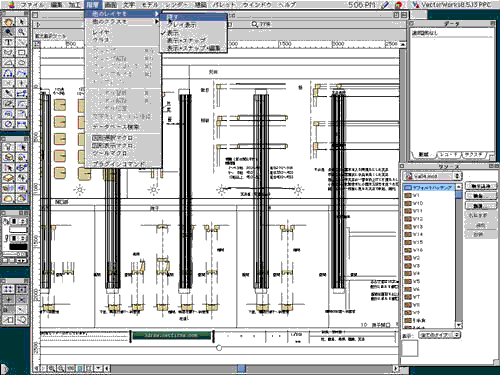Click the 取り込み button in resource palette
500x375 pixels.
[x=480, y=186]
